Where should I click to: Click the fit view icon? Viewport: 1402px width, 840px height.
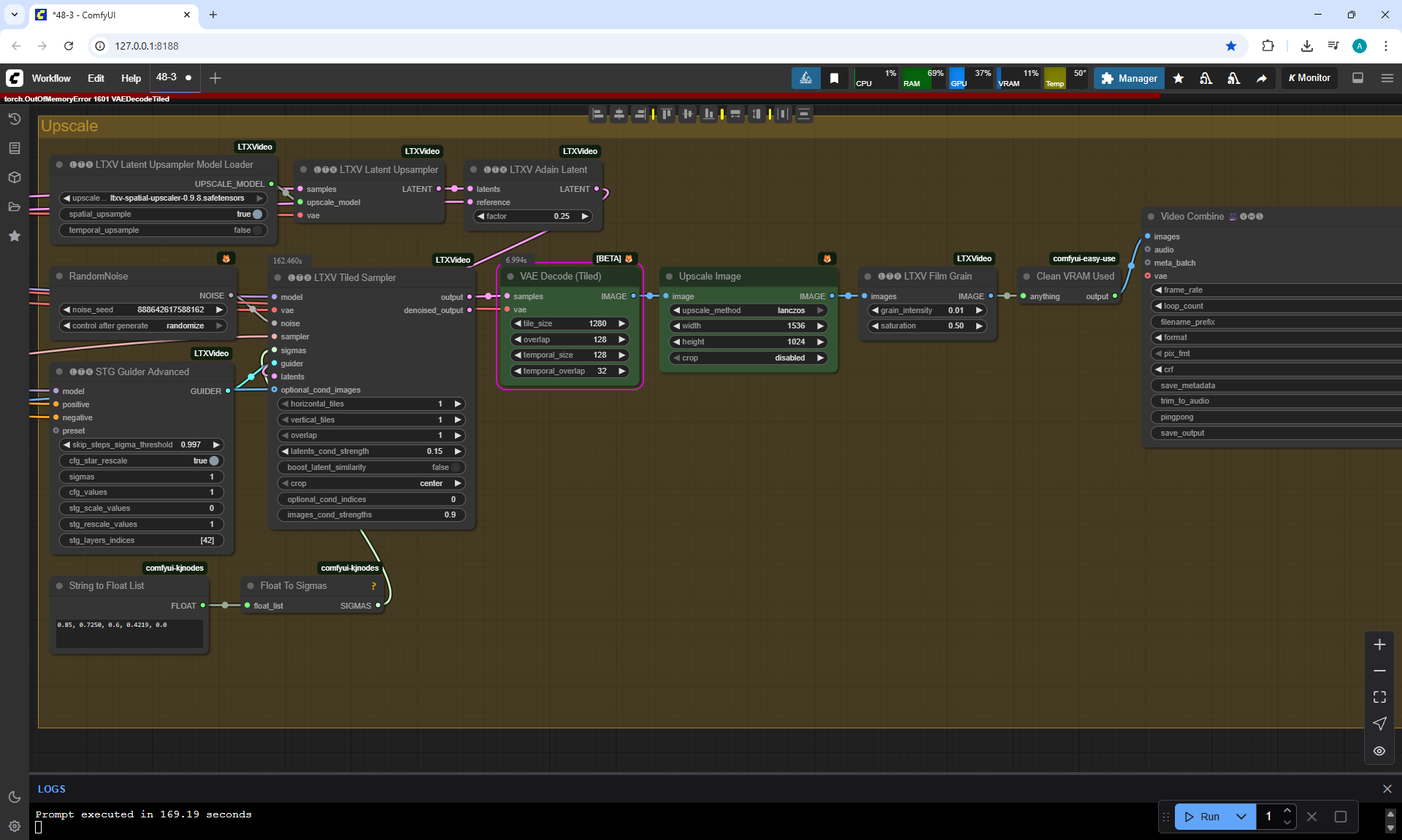(1379, 697)
